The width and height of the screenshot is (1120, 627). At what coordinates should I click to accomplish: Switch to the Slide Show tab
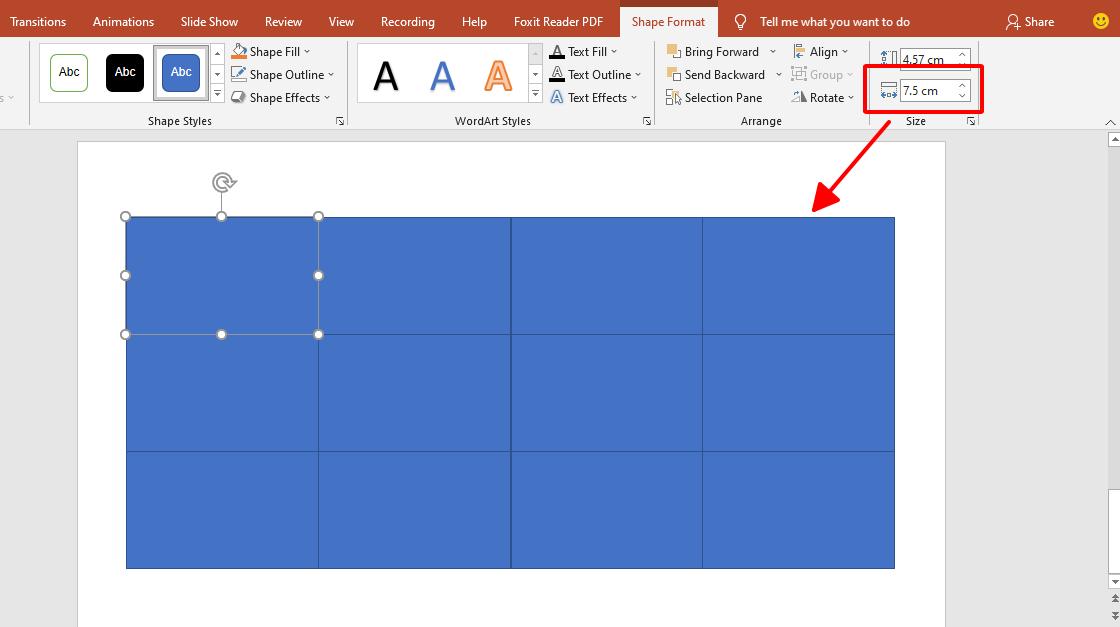[x=209, y=21]
